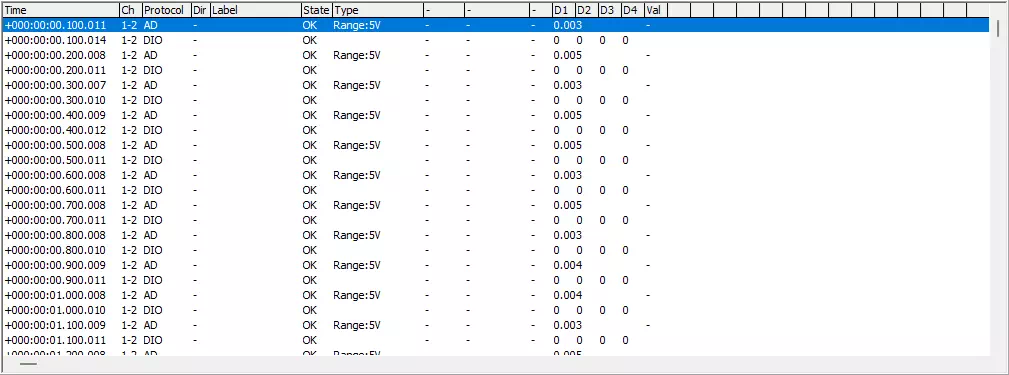
Task: Select the row at +000:00:00.200.008
Action: click(x=495, y=55)
